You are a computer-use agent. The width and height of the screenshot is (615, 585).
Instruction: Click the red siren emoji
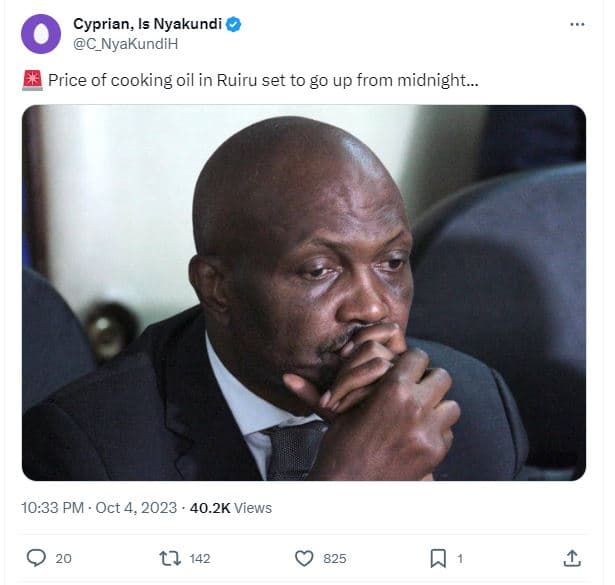click(x=29, y=80)
